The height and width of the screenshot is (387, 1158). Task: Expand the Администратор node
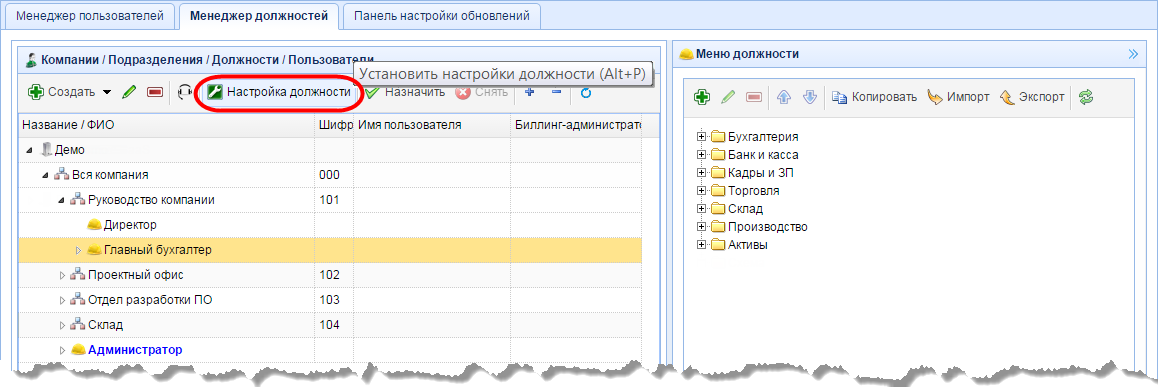click(62, 350)
